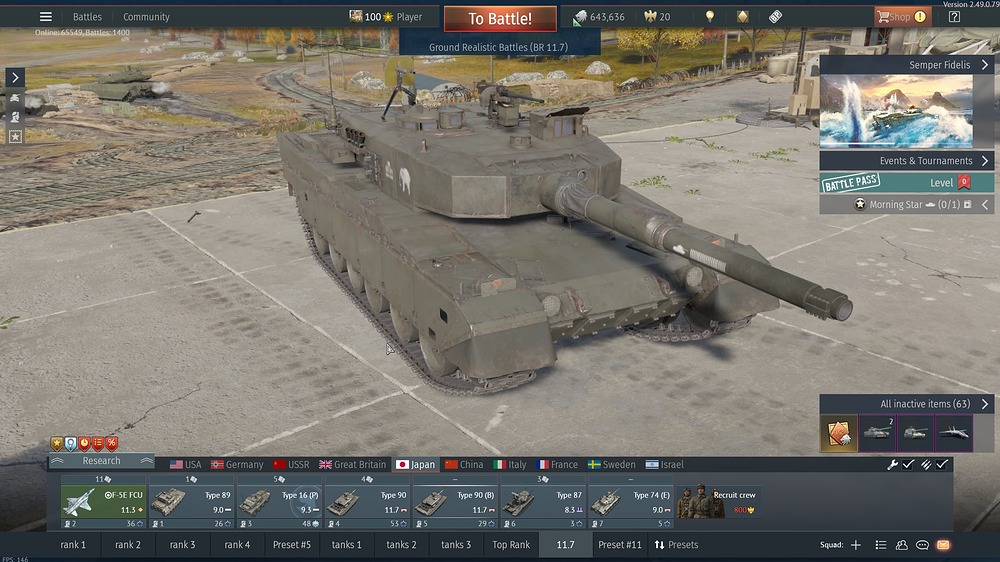Select Japan nation tab
The height and width of the screenshot is (562, 1000).
[x=415, y=465]
